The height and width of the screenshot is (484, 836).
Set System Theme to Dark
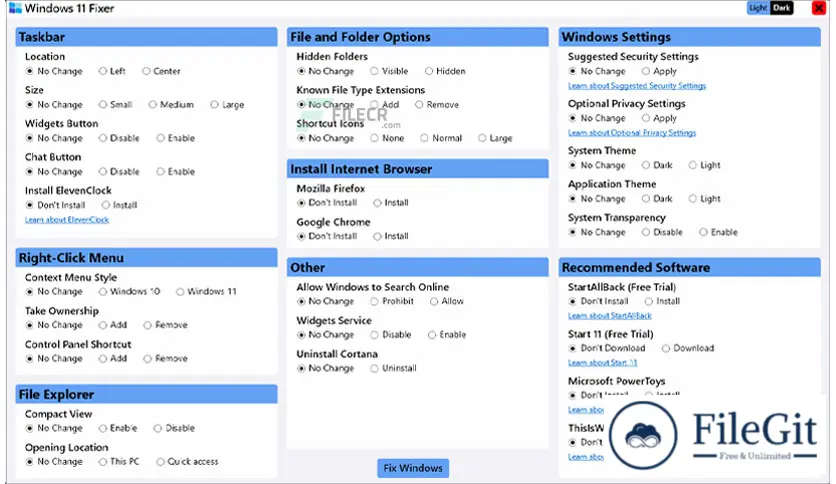tap(657, 165)
